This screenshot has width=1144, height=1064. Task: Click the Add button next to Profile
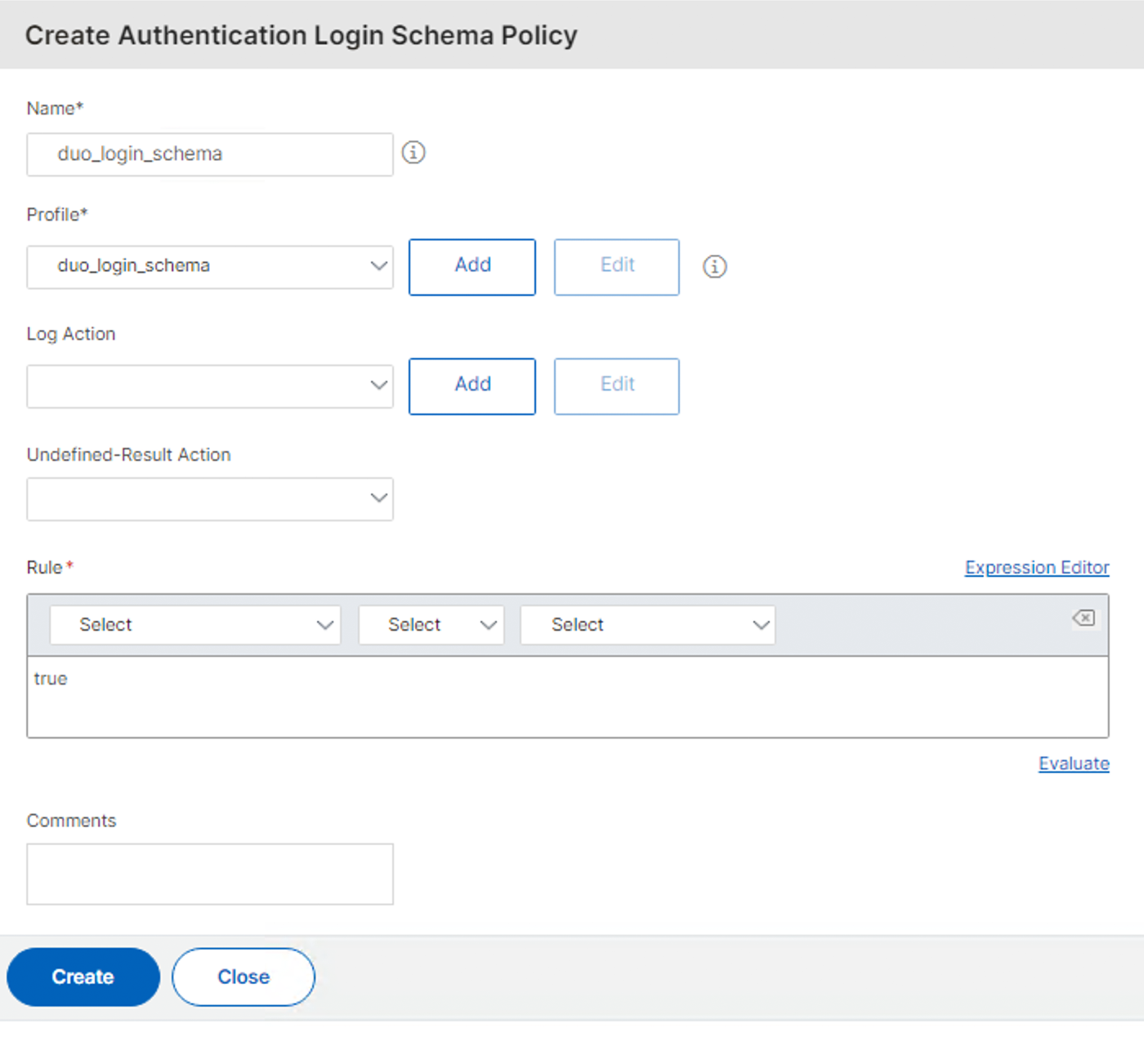pyautogui.click(x=472, y=266)
